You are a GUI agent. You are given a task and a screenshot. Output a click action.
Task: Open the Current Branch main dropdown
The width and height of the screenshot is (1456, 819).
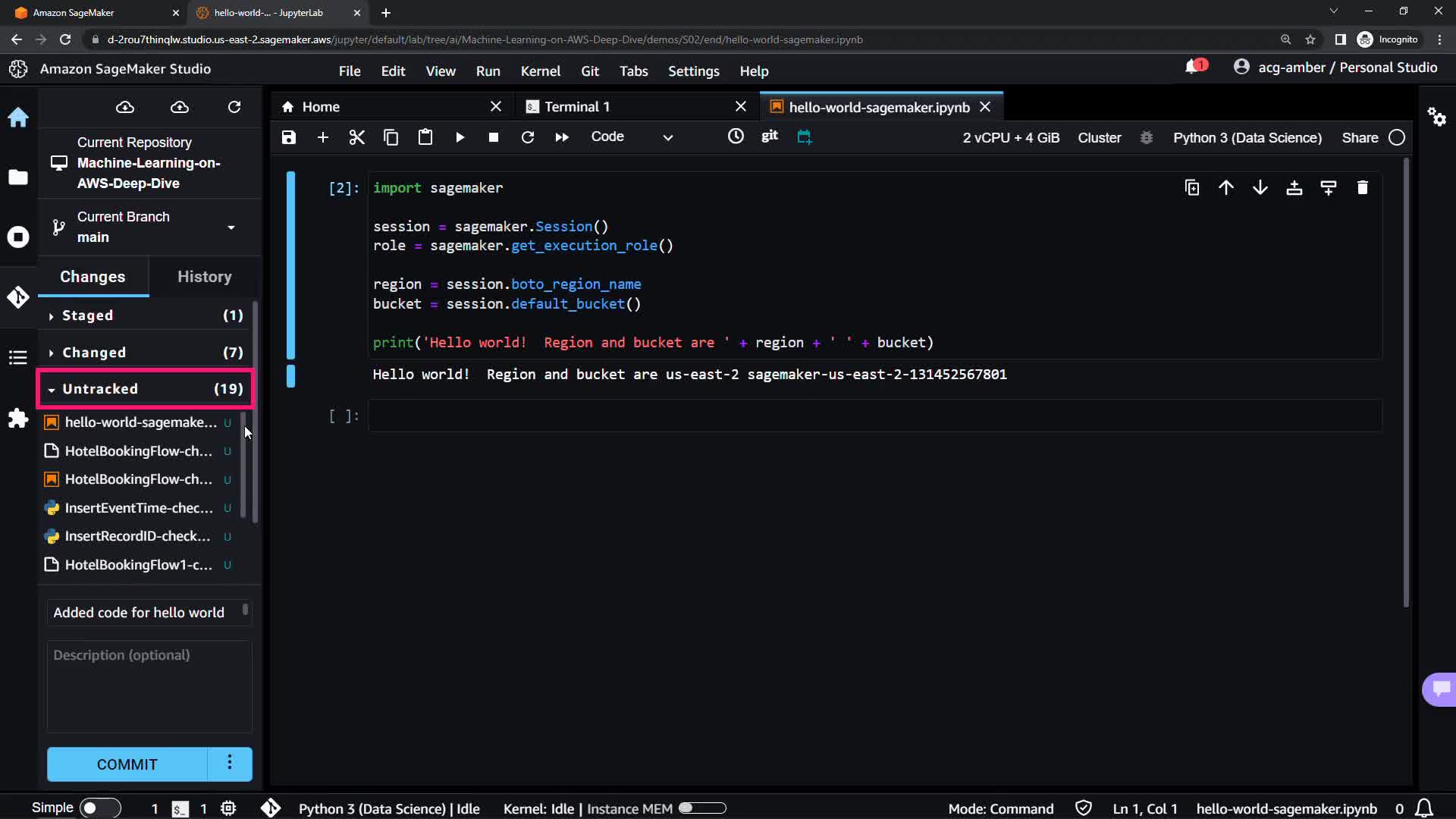(x=231, y=227)
